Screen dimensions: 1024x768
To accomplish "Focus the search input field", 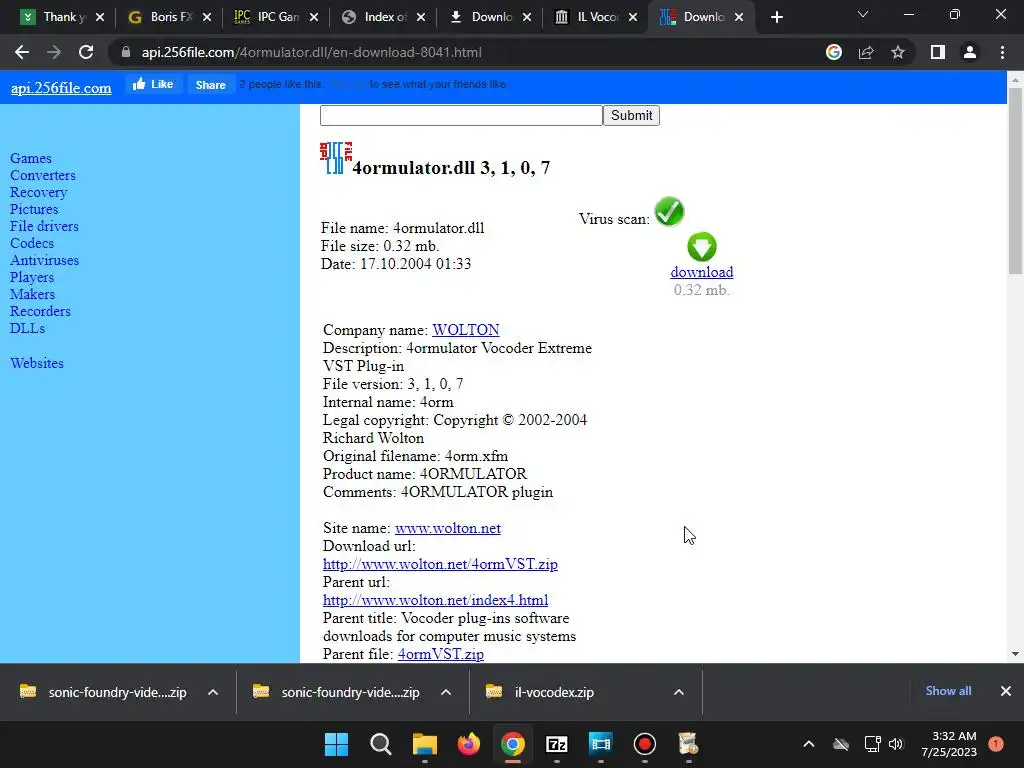I will click(x=461, y=116).
